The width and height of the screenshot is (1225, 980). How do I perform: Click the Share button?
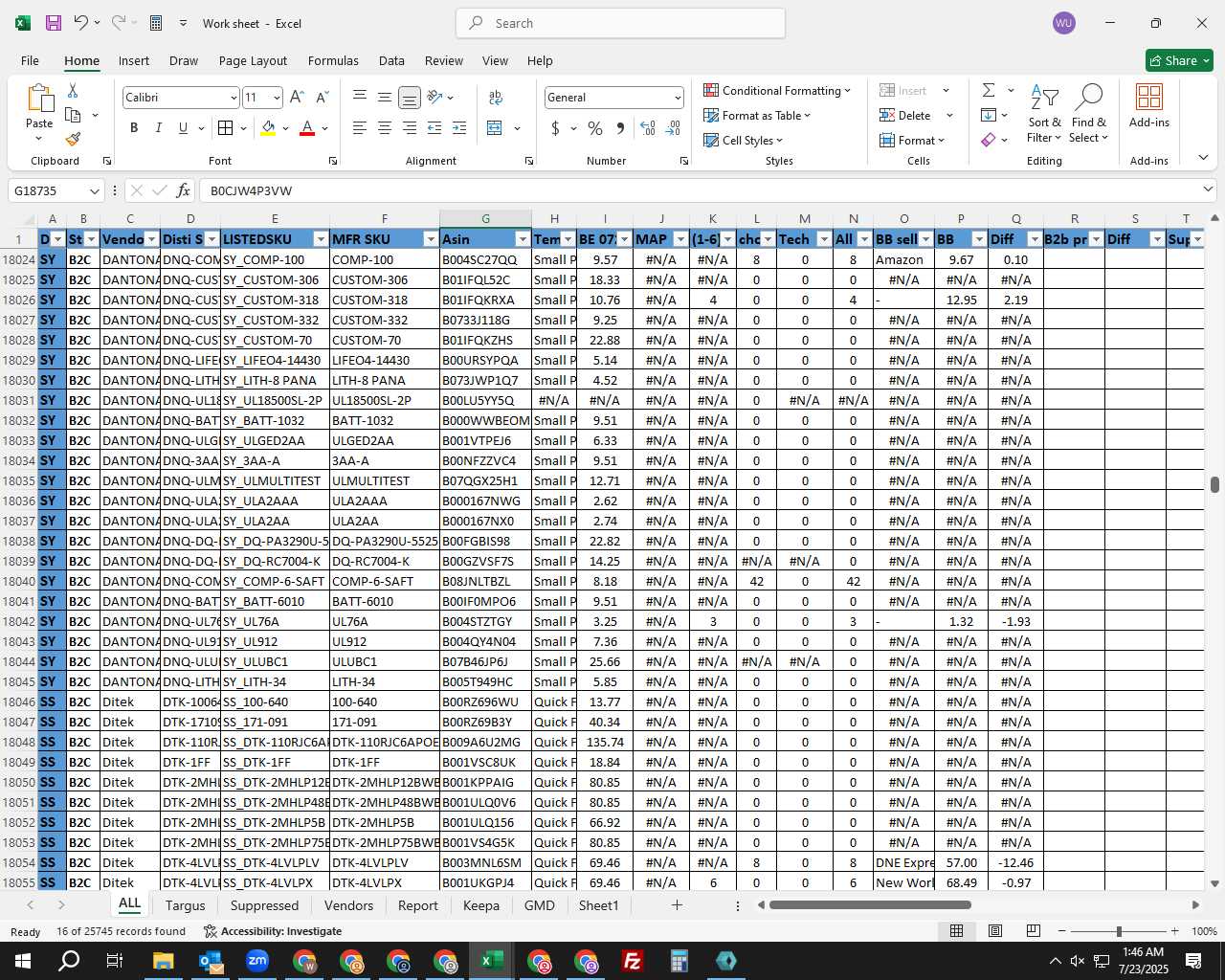click(1179, 60)
